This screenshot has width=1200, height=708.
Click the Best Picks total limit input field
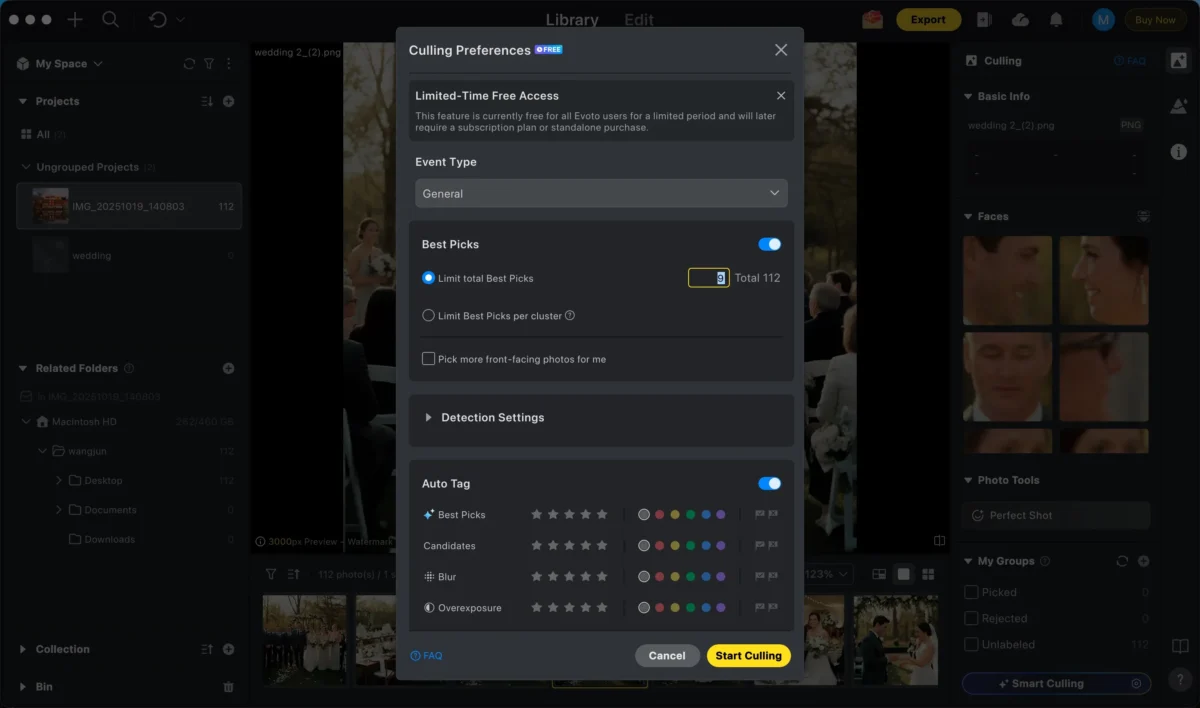tap(708, 278)
